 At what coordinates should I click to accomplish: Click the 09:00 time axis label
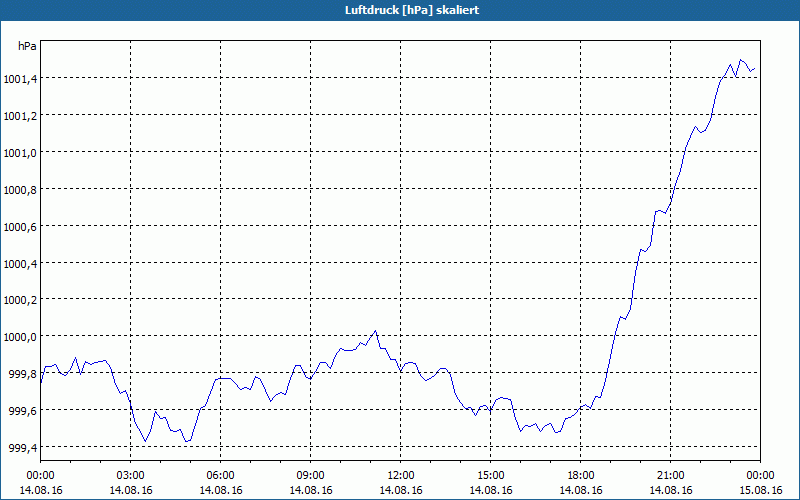tap(310, 476)
